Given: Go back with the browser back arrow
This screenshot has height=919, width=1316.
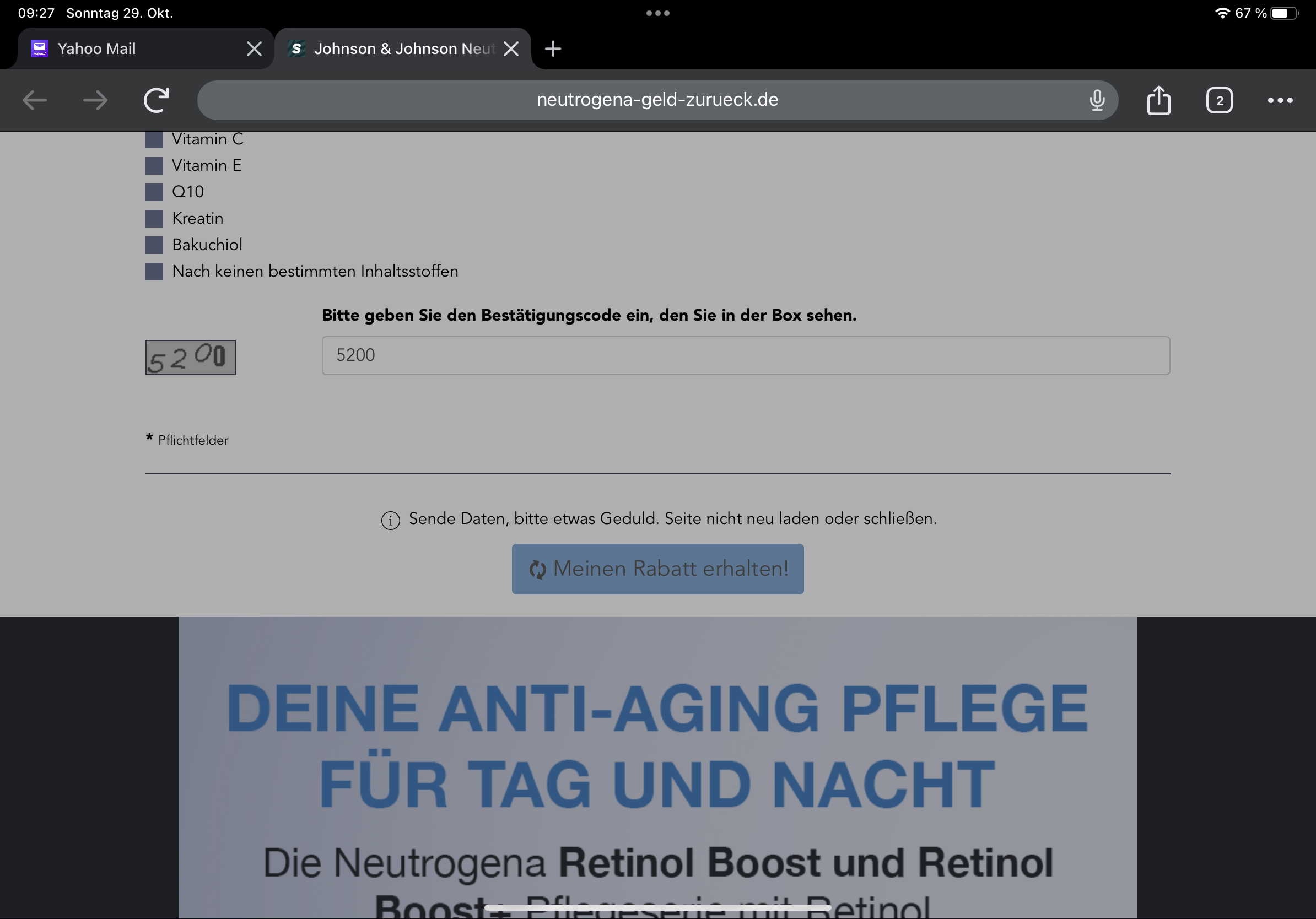Looking at the screenshot, I should pyautogui.click(x=35, y=100).
